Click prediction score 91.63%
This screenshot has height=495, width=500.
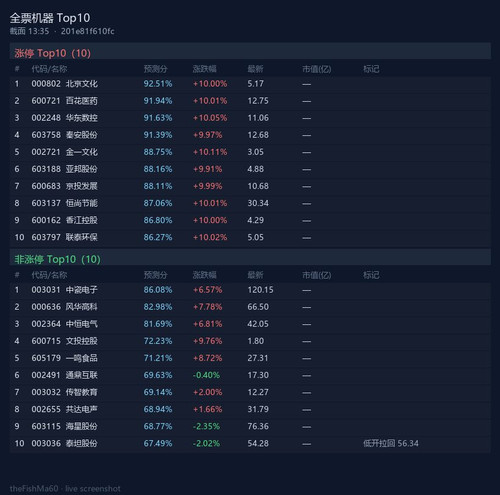[x=158, y=118]
